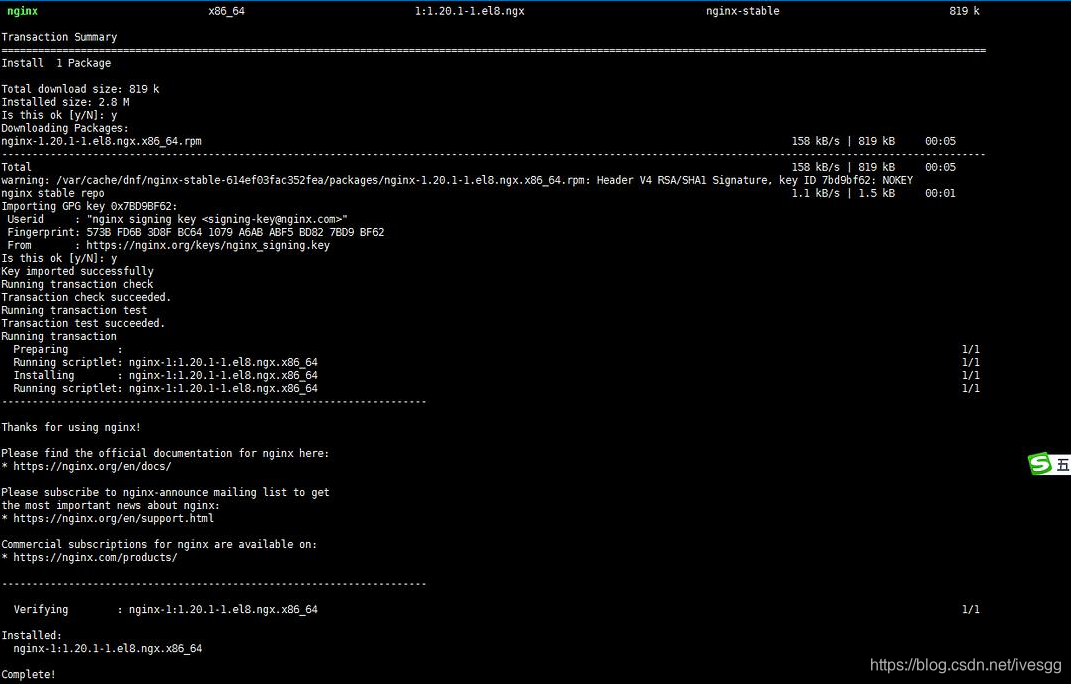Click the 'Installing' step package line
The height and width of the screenshot is (684, 1071).
(165, 374)
